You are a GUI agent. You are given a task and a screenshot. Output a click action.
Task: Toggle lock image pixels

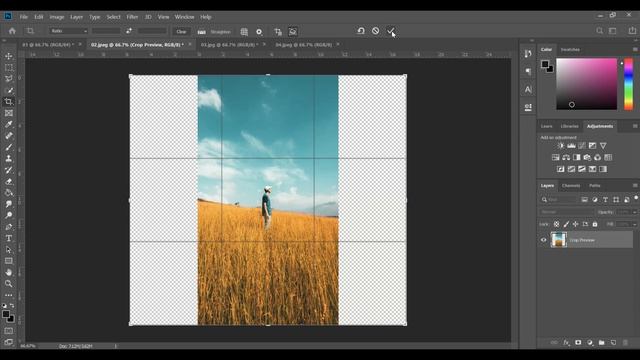click(566, 224)
